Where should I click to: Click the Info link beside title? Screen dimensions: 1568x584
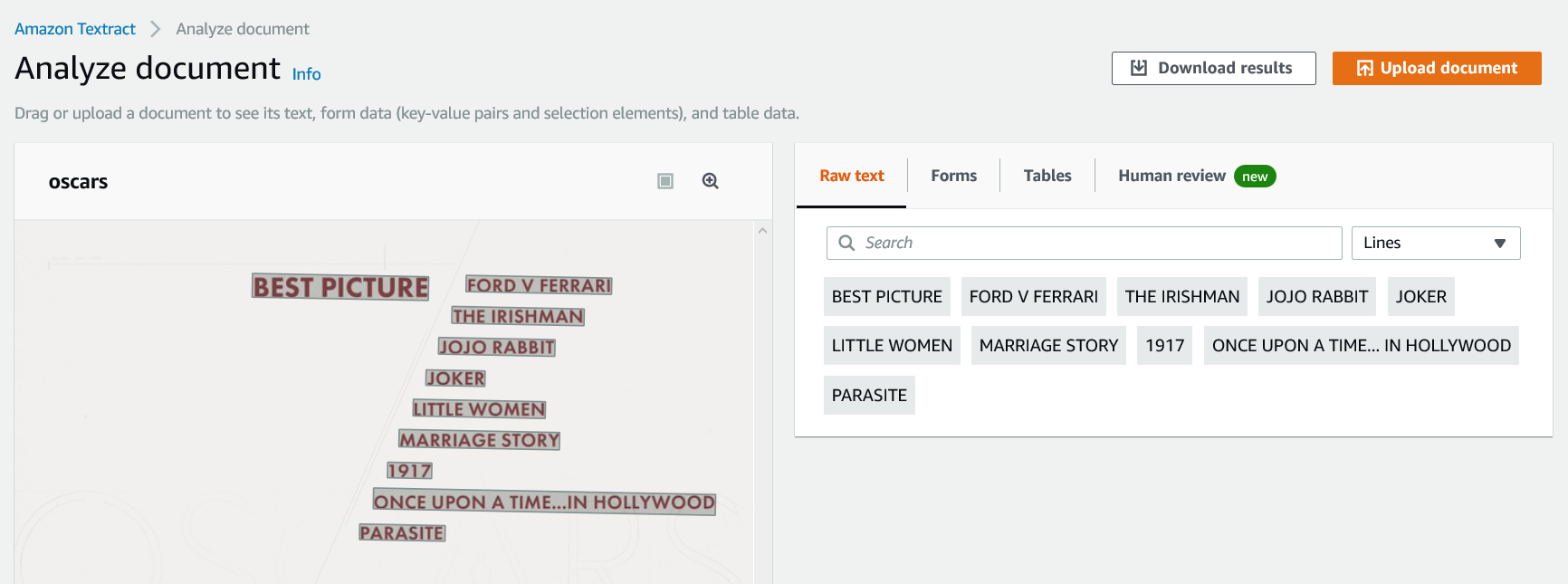[306, 74]
